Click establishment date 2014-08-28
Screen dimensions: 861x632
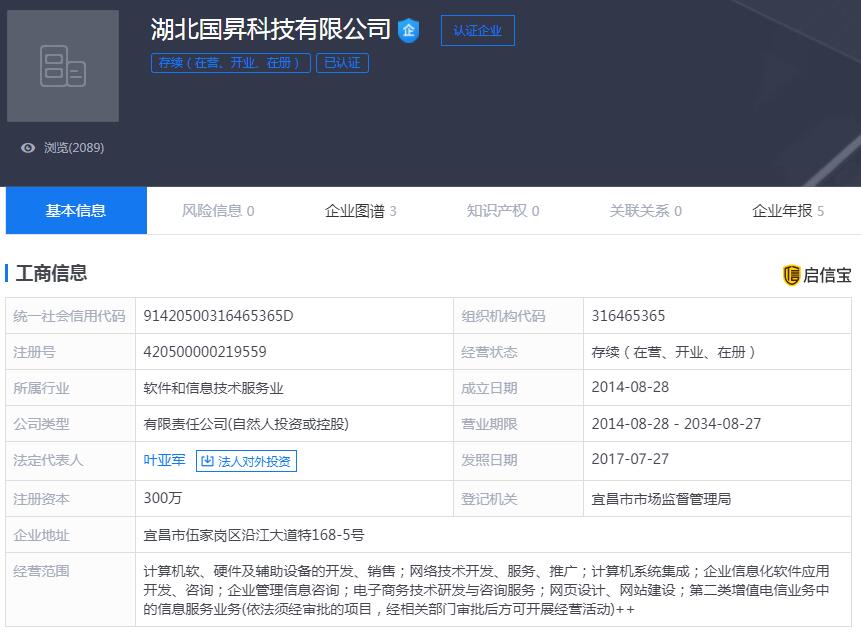(630, 387)
